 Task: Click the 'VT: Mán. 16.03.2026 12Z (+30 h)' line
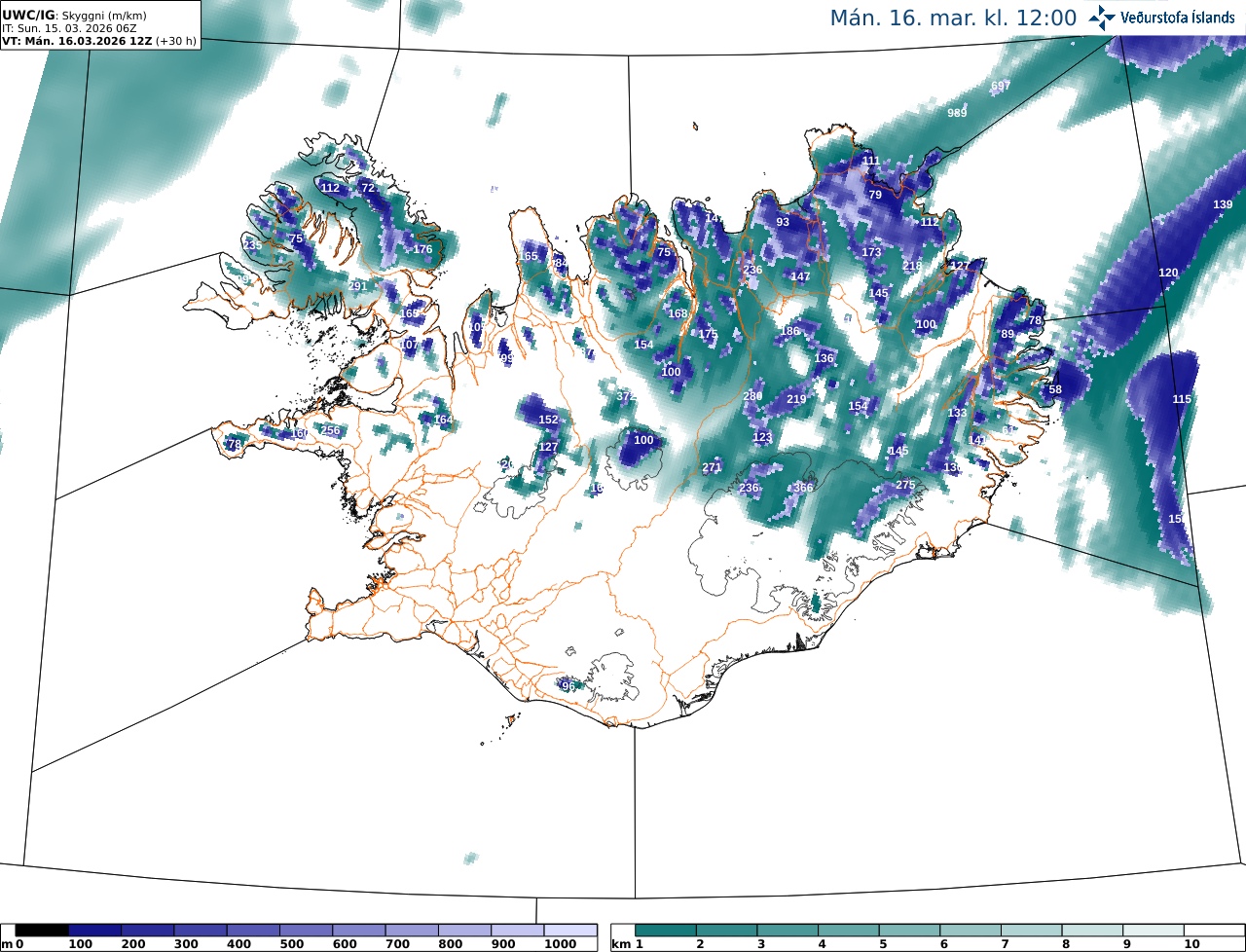click(98, 41)
